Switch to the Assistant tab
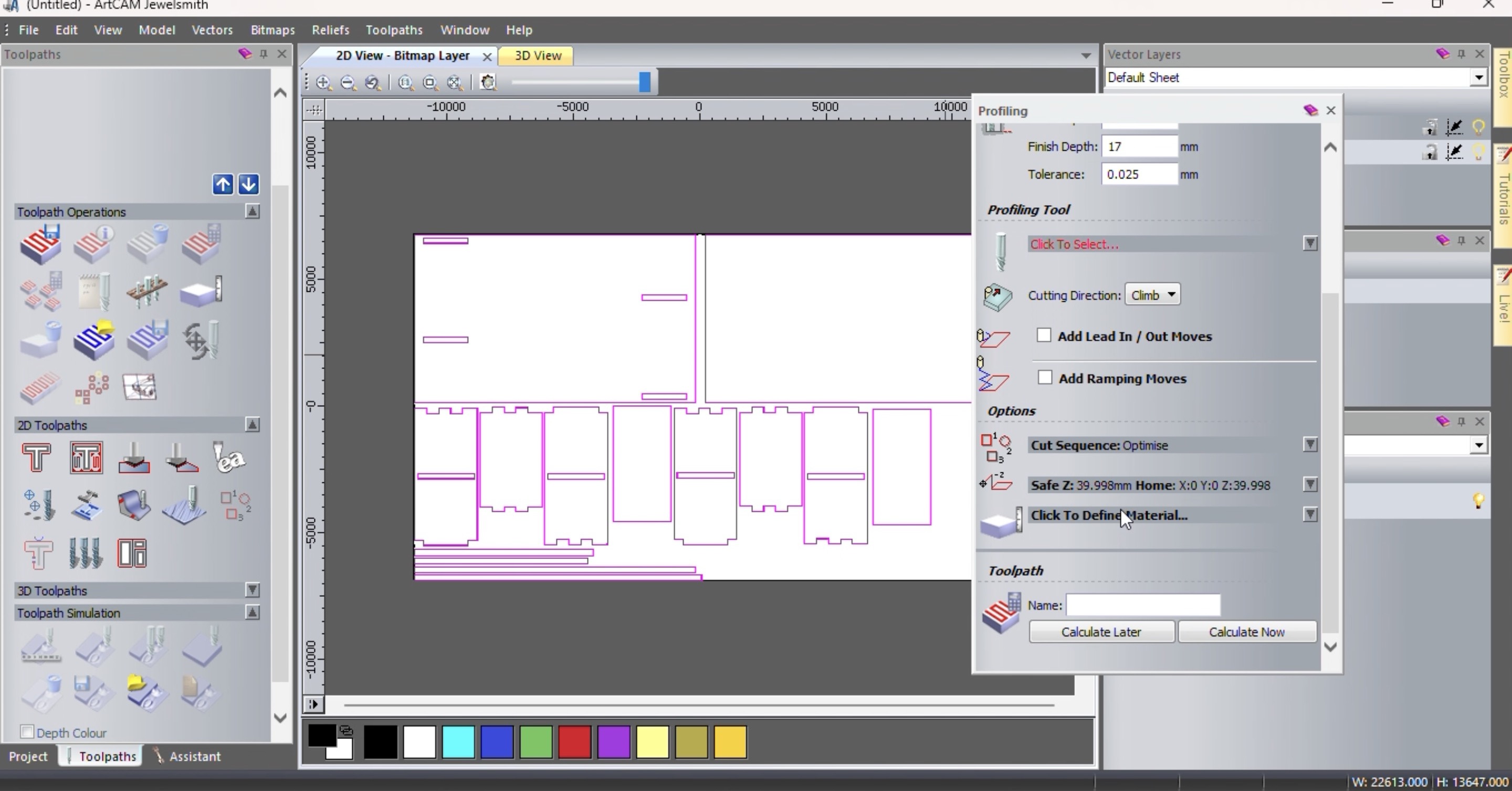The image size is (1512, 791). tap(188, 756)
